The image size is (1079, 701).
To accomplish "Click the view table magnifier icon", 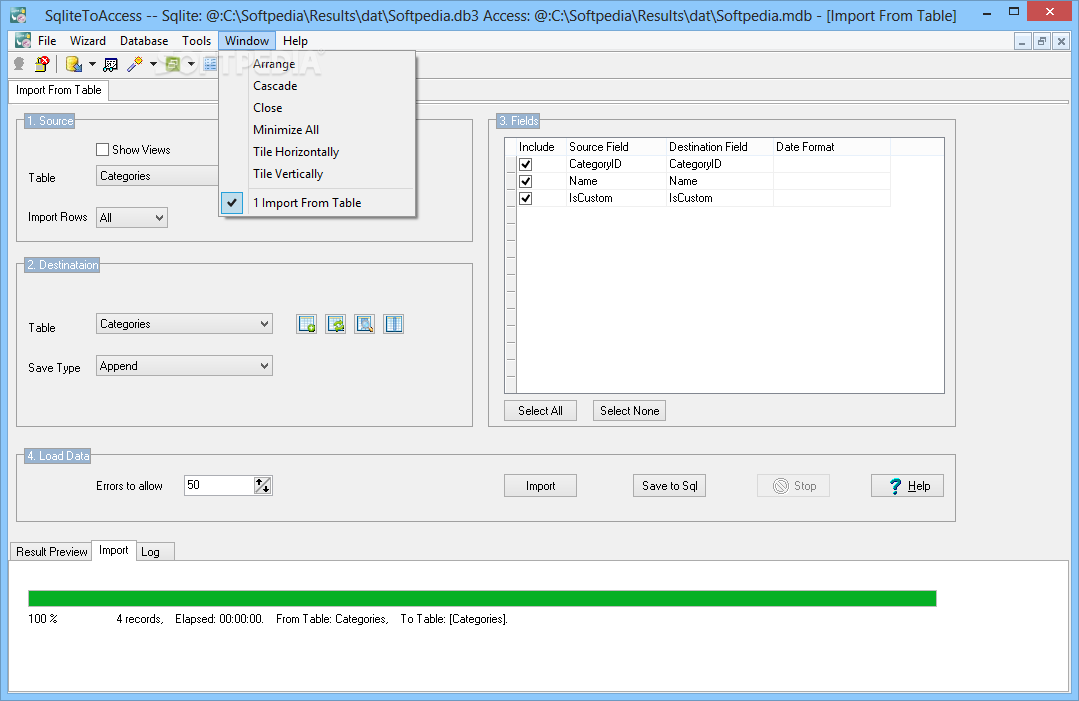I will pyautogui.click(x=365, y=324).
